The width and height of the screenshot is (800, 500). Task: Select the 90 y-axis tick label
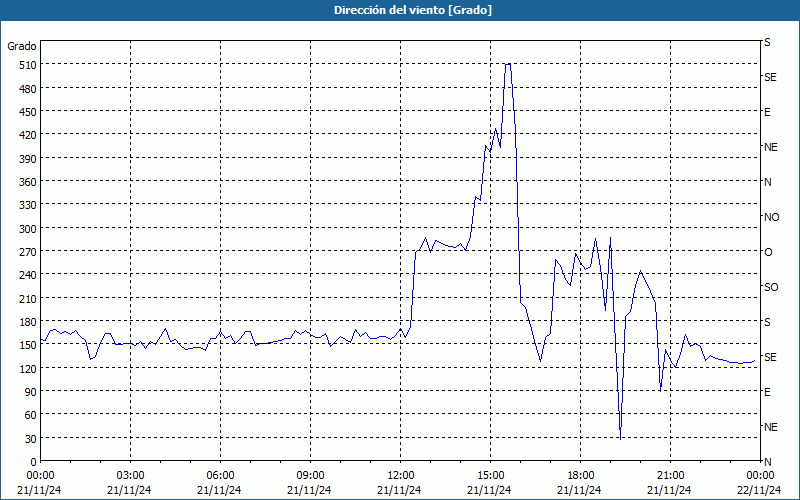tap(31, 392)
